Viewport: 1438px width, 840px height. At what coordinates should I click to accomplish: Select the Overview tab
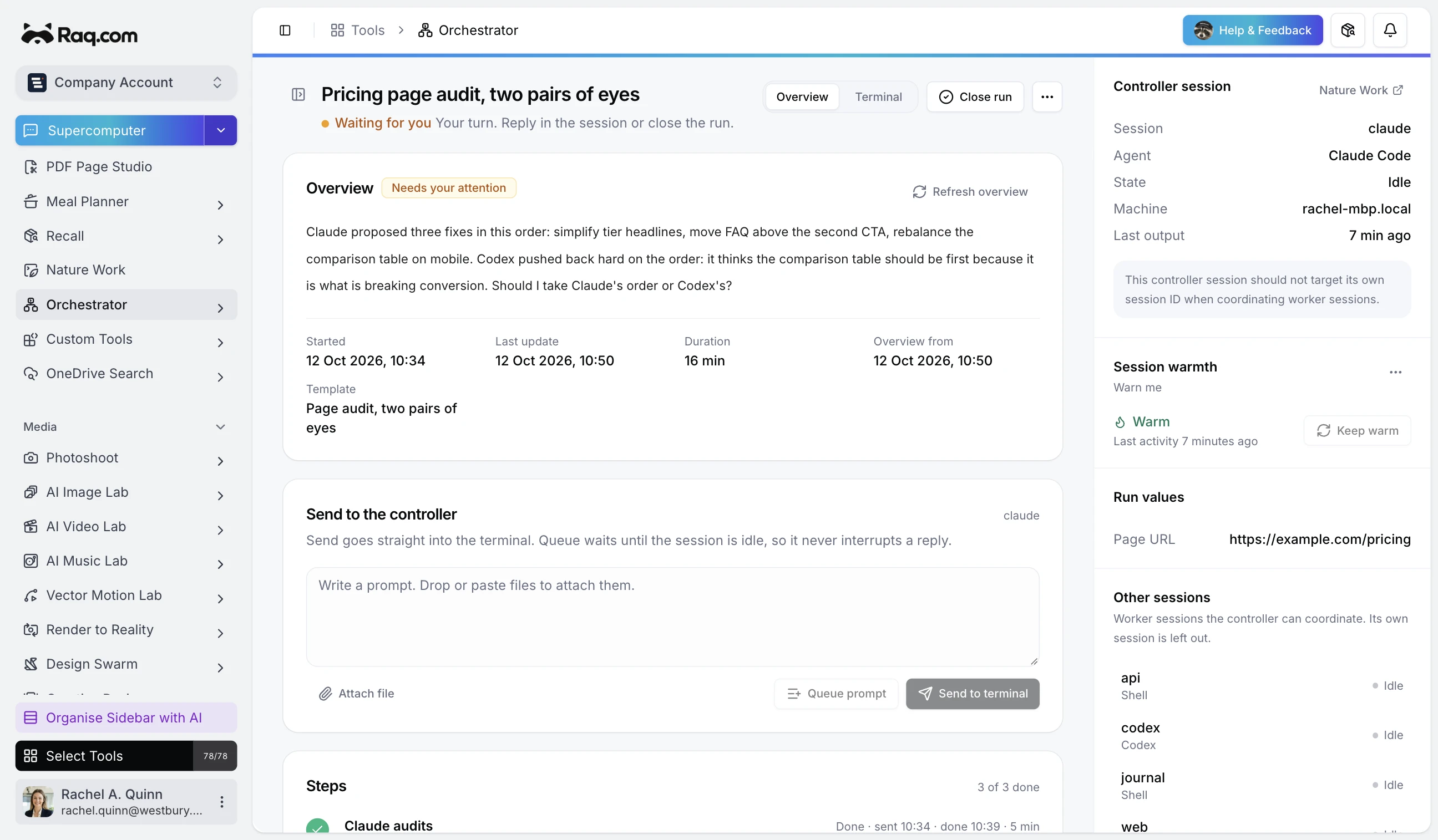802,97
